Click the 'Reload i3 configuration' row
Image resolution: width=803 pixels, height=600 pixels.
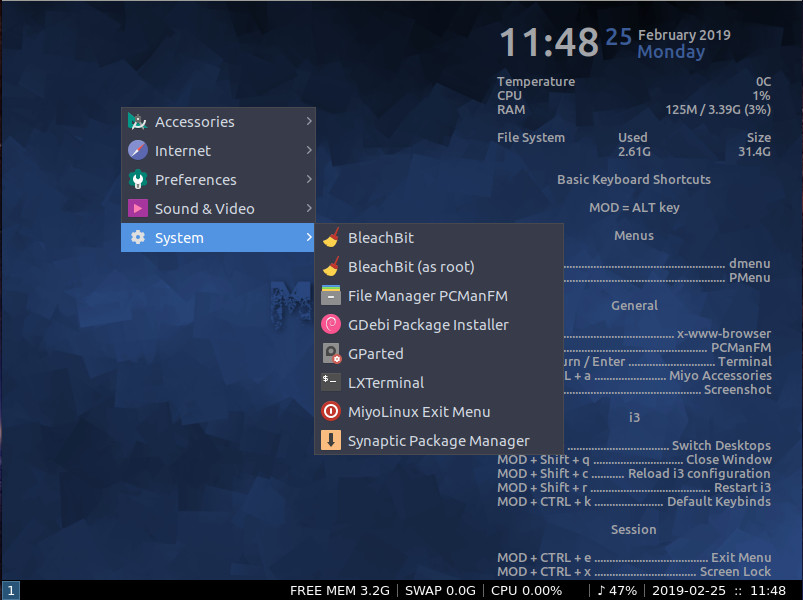(x=634, y=474)
